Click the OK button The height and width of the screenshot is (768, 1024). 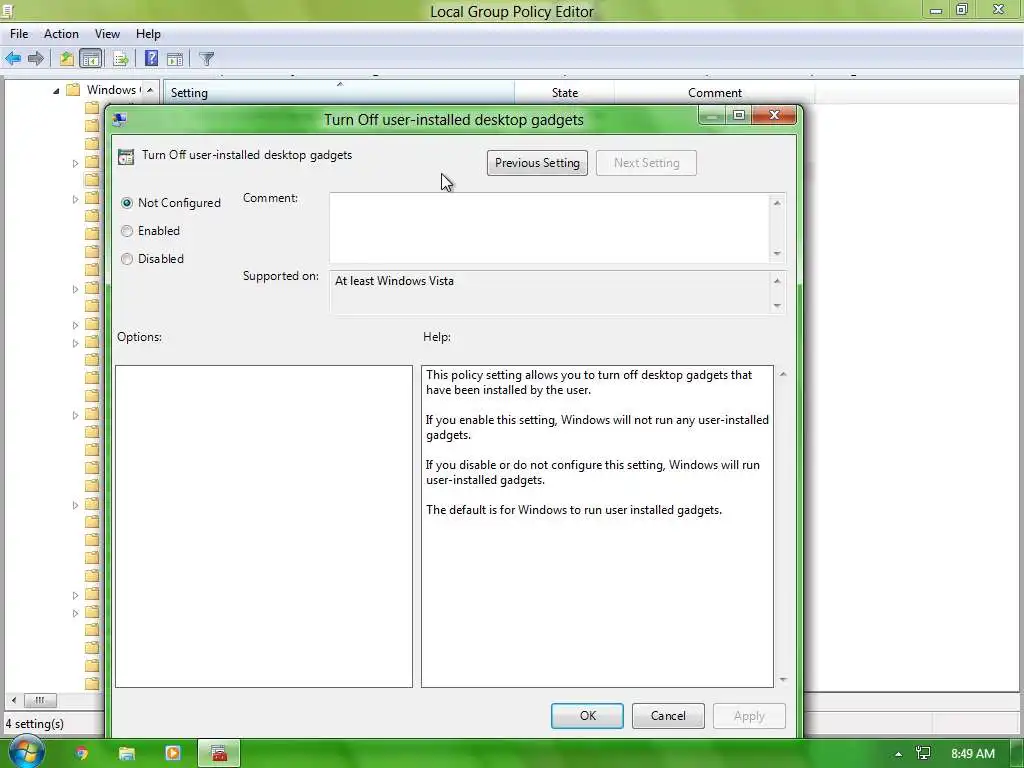click(x=587, y=716)
